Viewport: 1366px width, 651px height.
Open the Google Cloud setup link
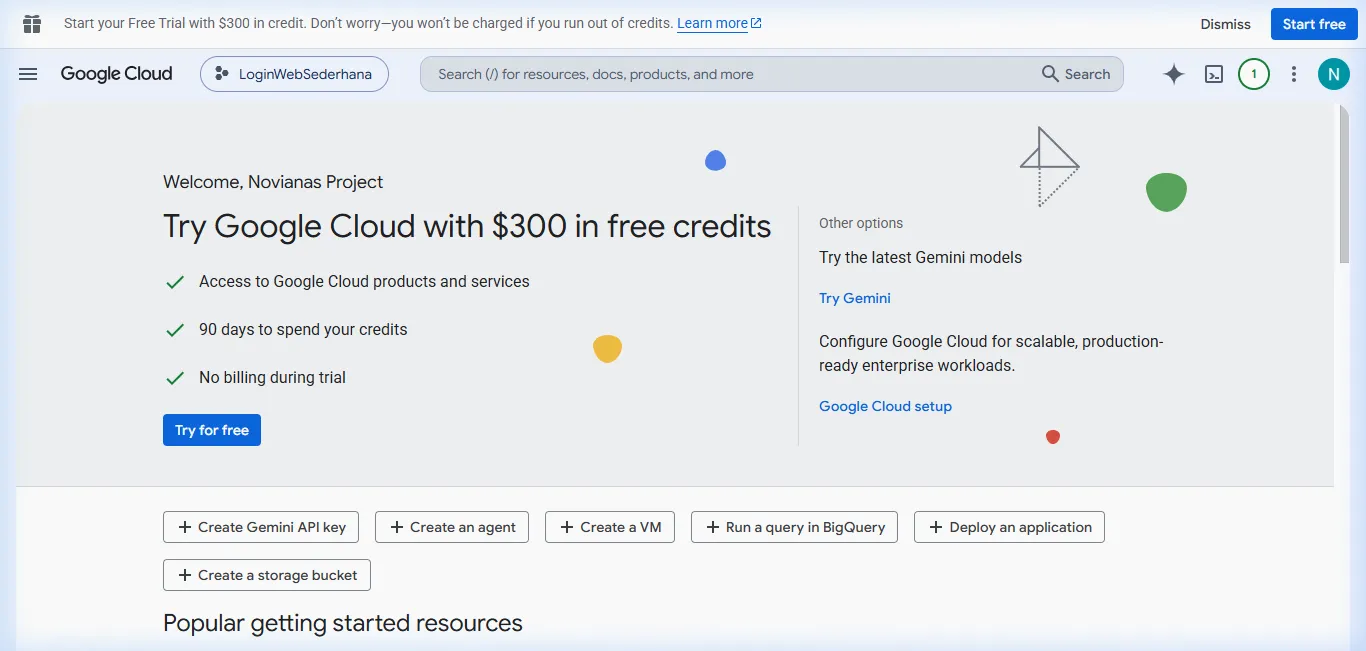click(885, 406)
